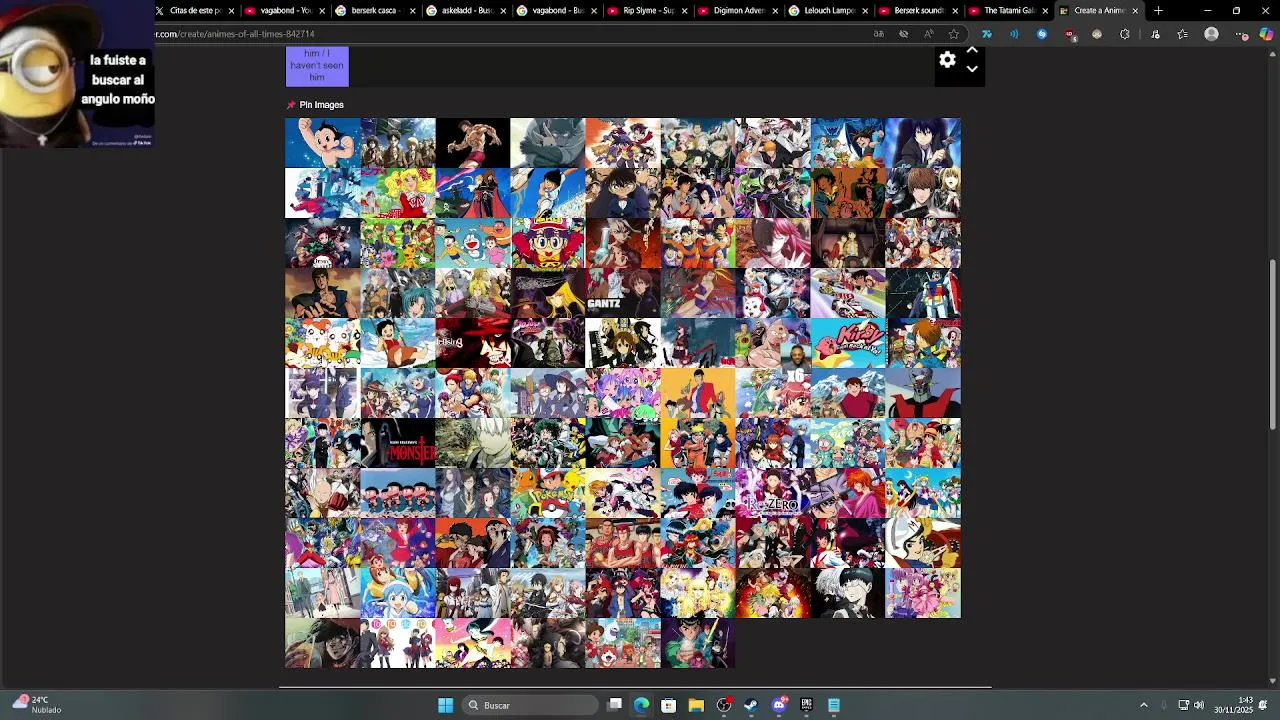Screen dimensions: 1280x720
Task: Click the Shazam extension icon
Action: [1041, 34]
